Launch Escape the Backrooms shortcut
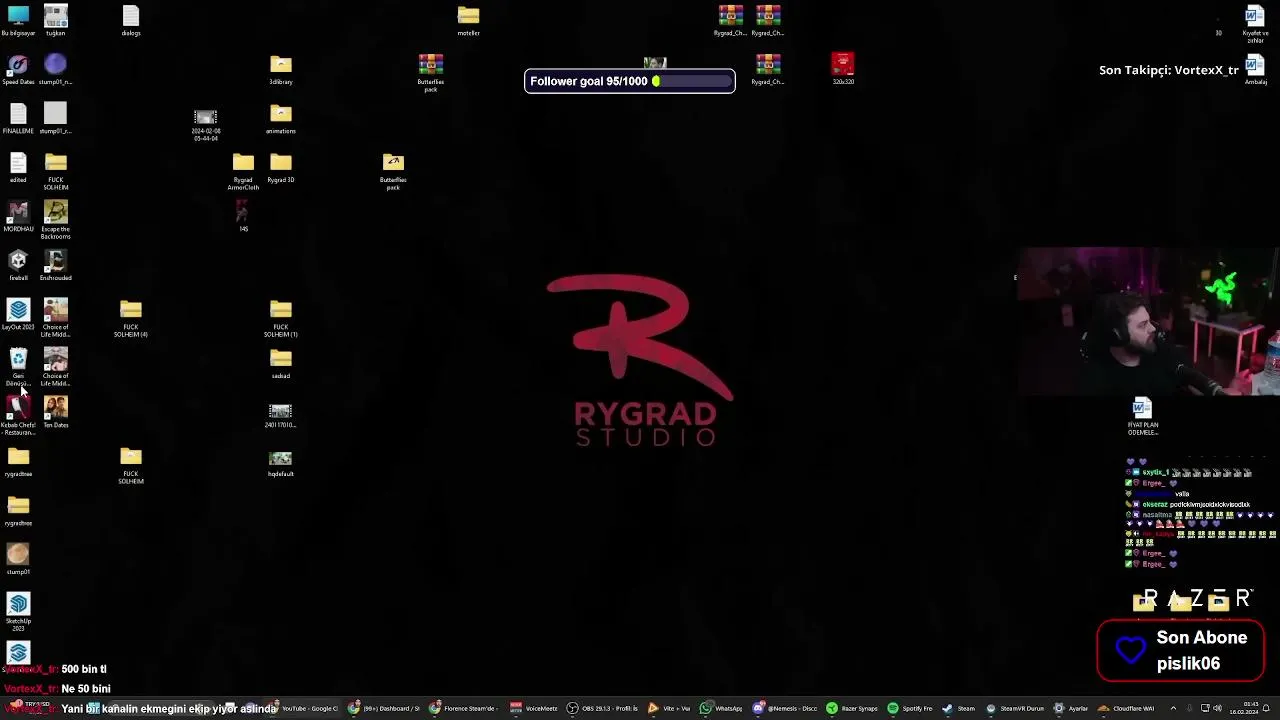The image size is (1280, 720). pos(56,219)
